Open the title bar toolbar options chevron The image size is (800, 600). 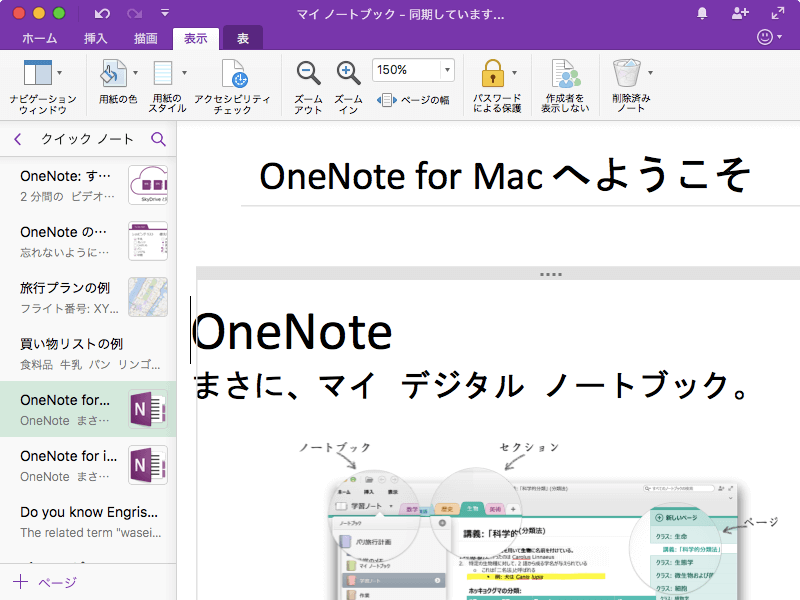click(165, 14)
